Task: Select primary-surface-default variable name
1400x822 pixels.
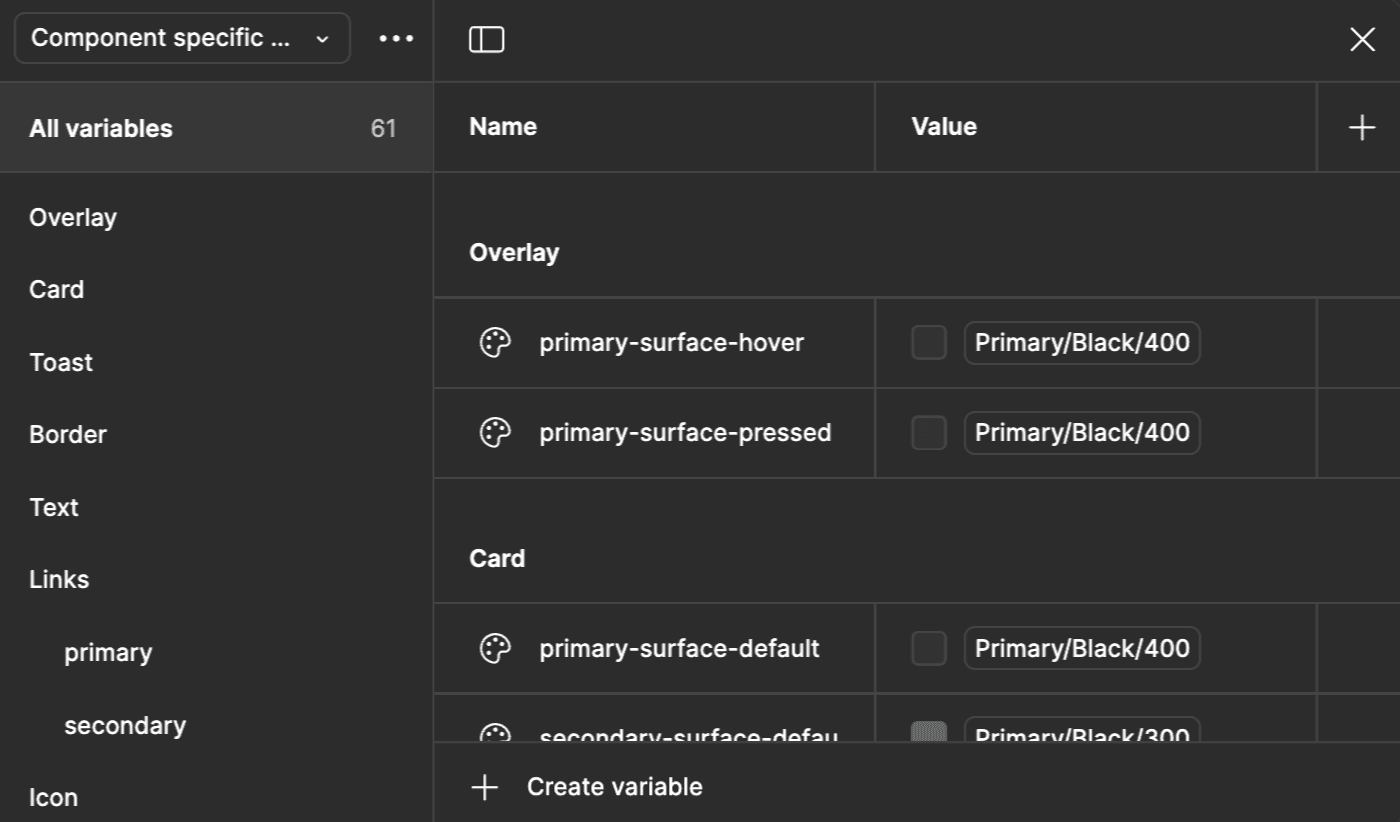Action: 679,648
